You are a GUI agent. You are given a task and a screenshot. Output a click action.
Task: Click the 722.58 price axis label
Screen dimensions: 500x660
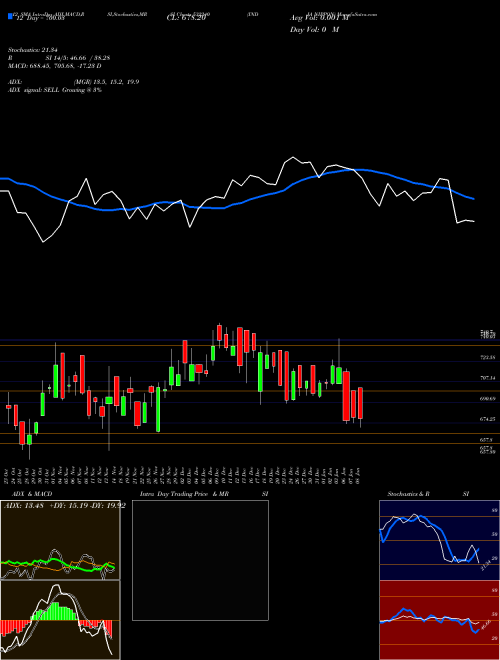[488, 357]
